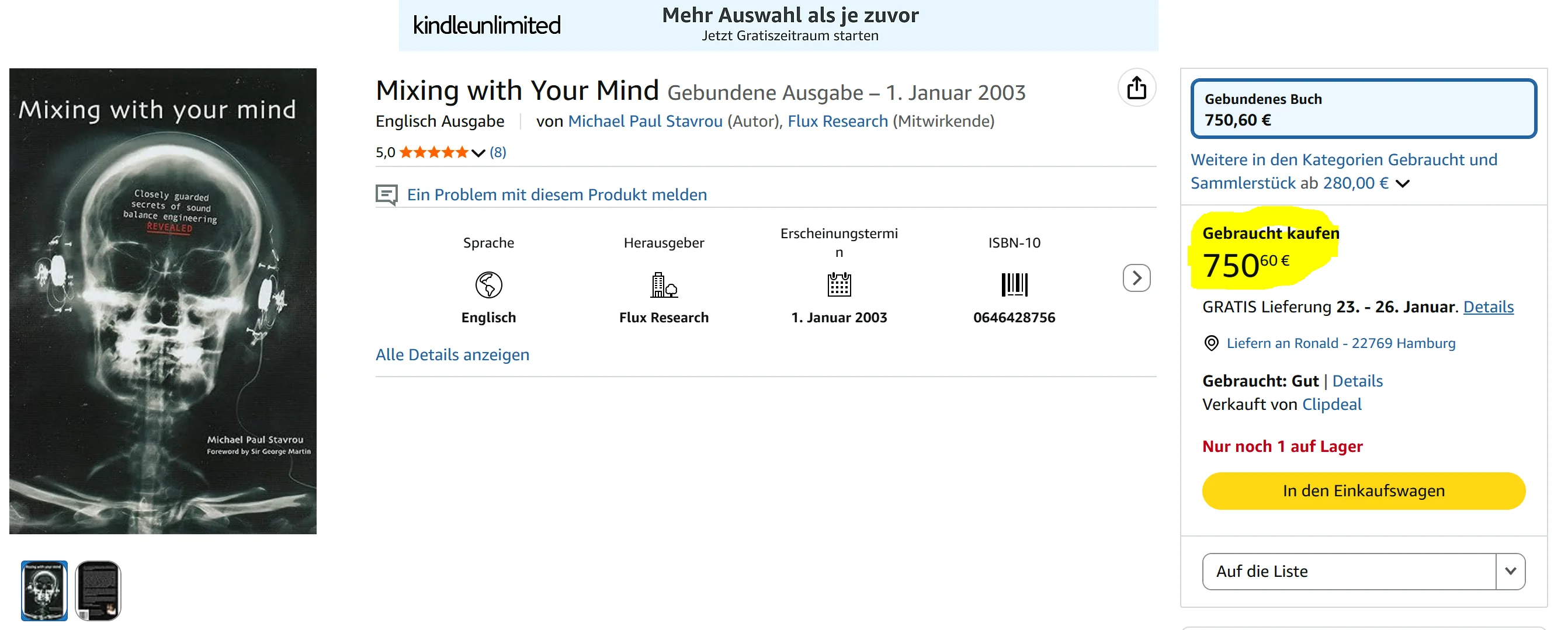Click the report problem speech bubble icon
This screenshot has height=630, width=1568.
tap(387, 194)
